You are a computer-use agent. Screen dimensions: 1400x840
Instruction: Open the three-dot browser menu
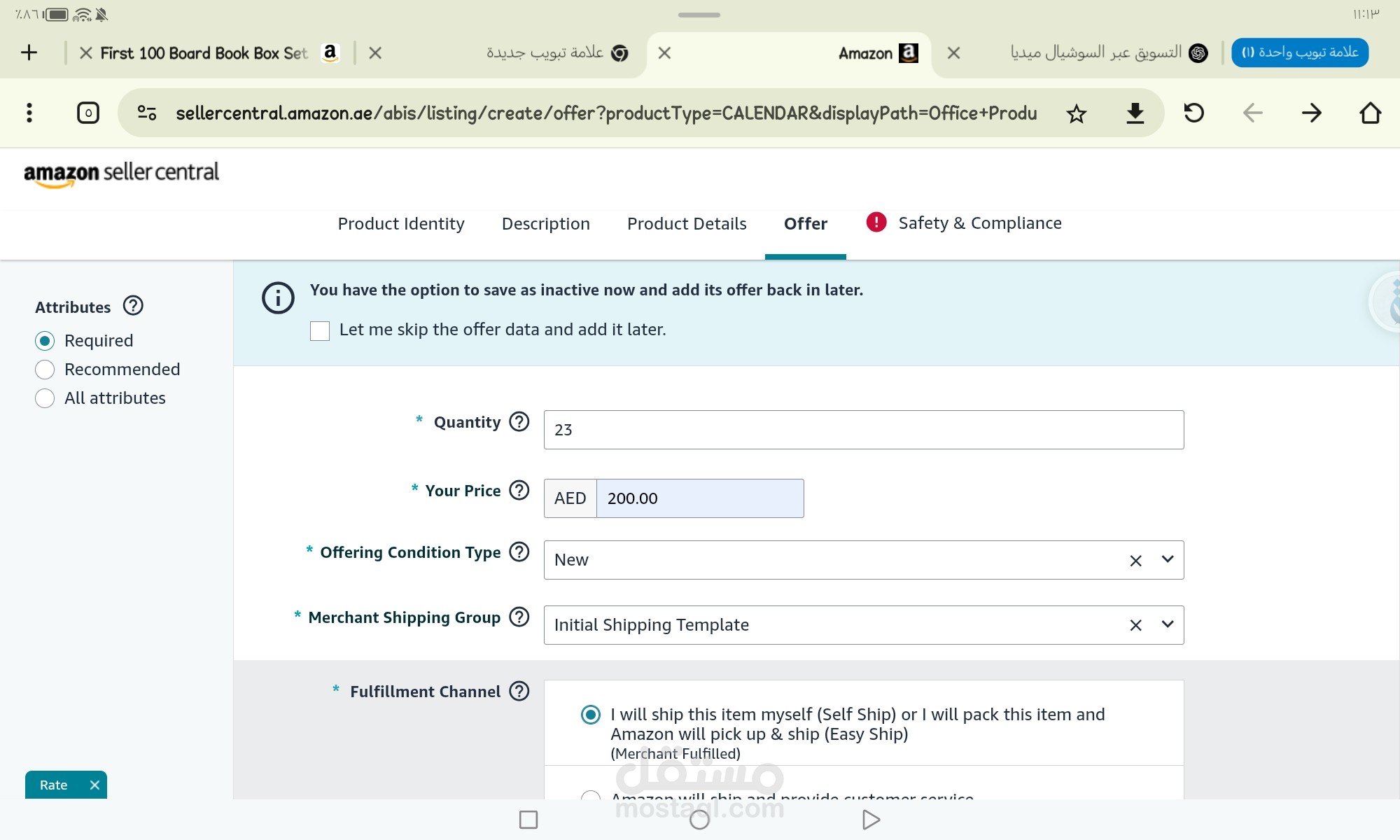(x=29, y=113)
